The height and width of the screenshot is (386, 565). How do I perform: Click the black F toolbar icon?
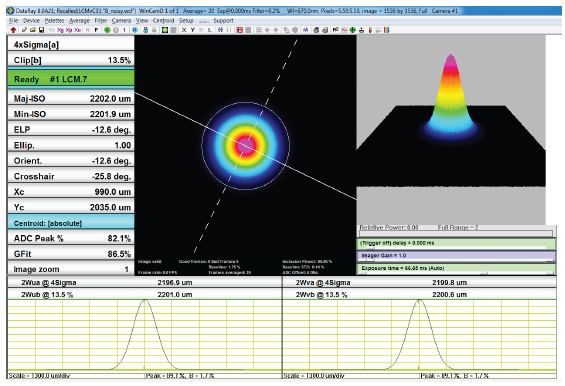[96, 30]
